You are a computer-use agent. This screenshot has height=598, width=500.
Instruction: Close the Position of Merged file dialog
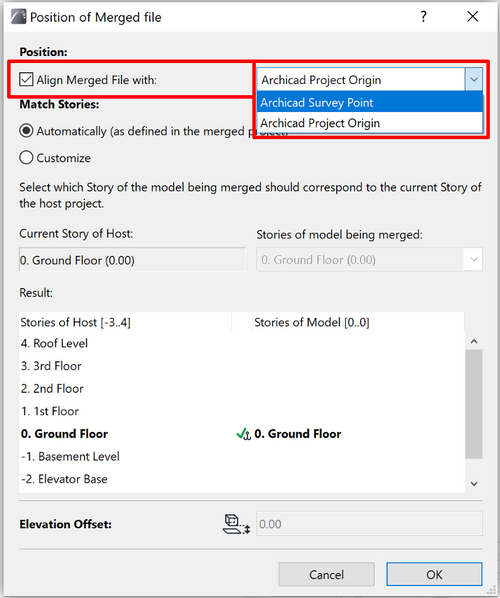tap(473, 16)
